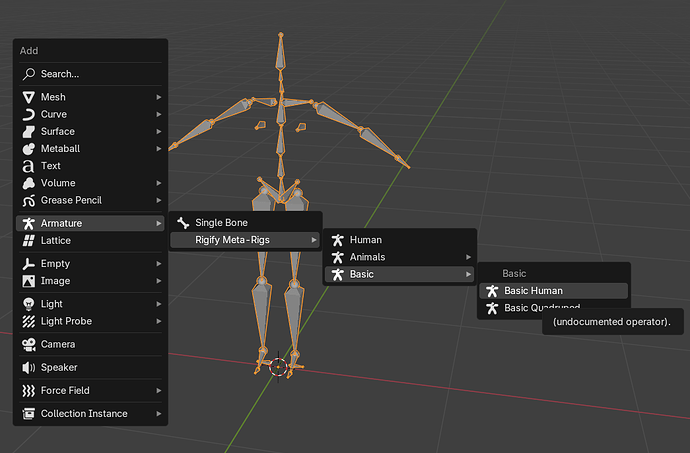Screen dimensions: 690x453
Task: Click the Empty axes icon
Action: [x=29, y=263]
